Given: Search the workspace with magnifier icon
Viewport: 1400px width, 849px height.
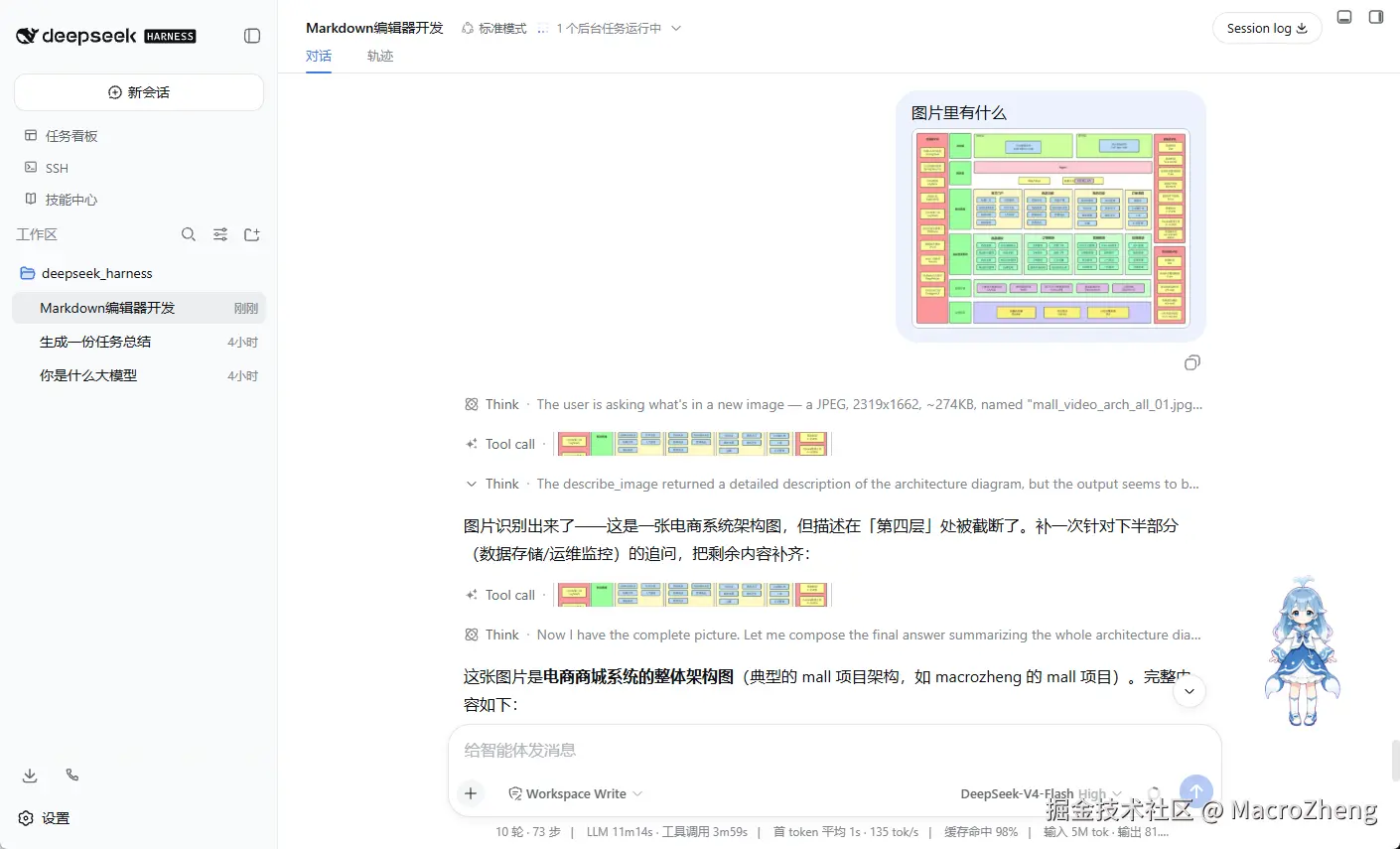Looking at the screenshot, I should pyautogui.click(x=189, y=234).
